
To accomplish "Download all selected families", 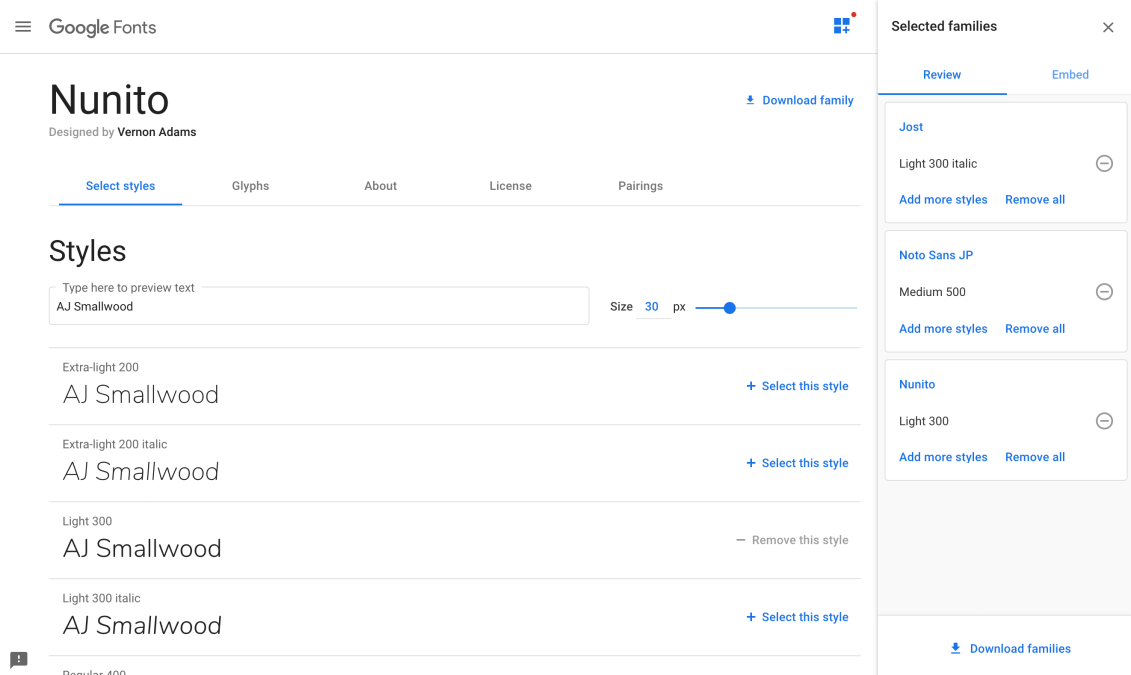I will (x=1010, y=648).
